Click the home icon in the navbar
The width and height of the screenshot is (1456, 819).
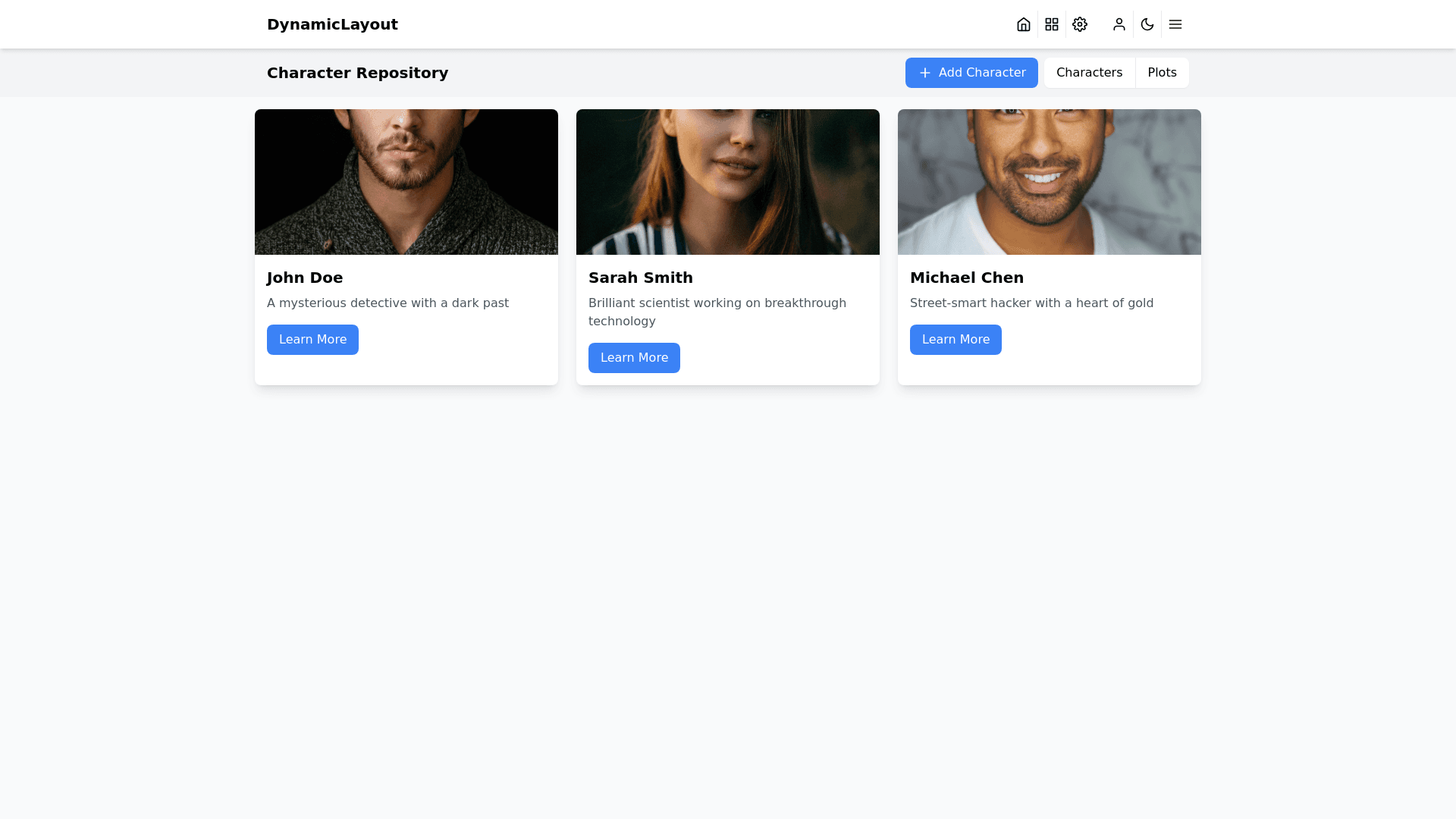tap(1024, 24)
